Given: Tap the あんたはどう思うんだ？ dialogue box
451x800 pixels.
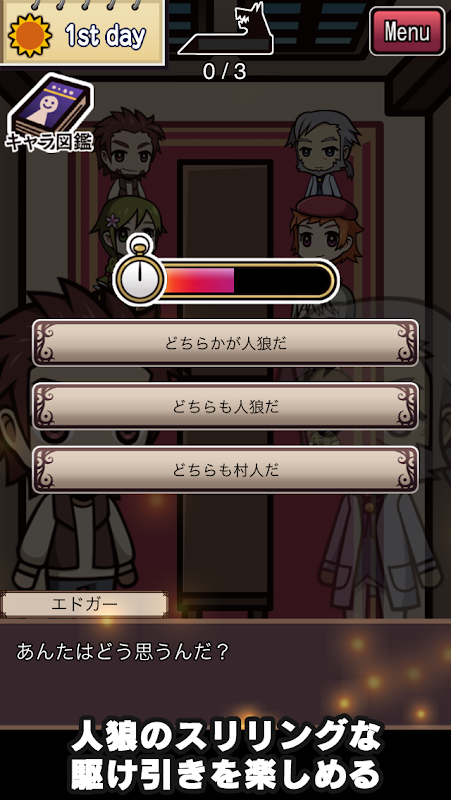Looking at the screenshot, I should click(226, 673).
